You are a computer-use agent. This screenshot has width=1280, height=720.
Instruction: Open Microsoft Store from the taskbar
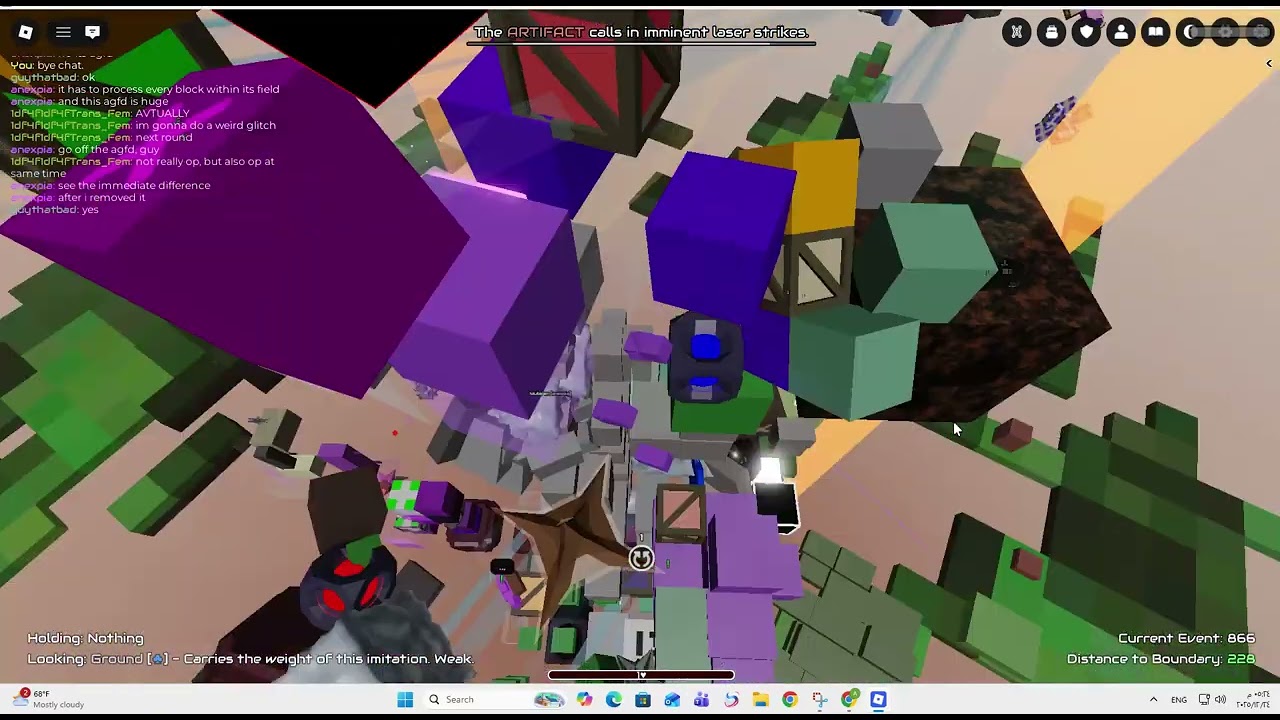coord(643,700)
